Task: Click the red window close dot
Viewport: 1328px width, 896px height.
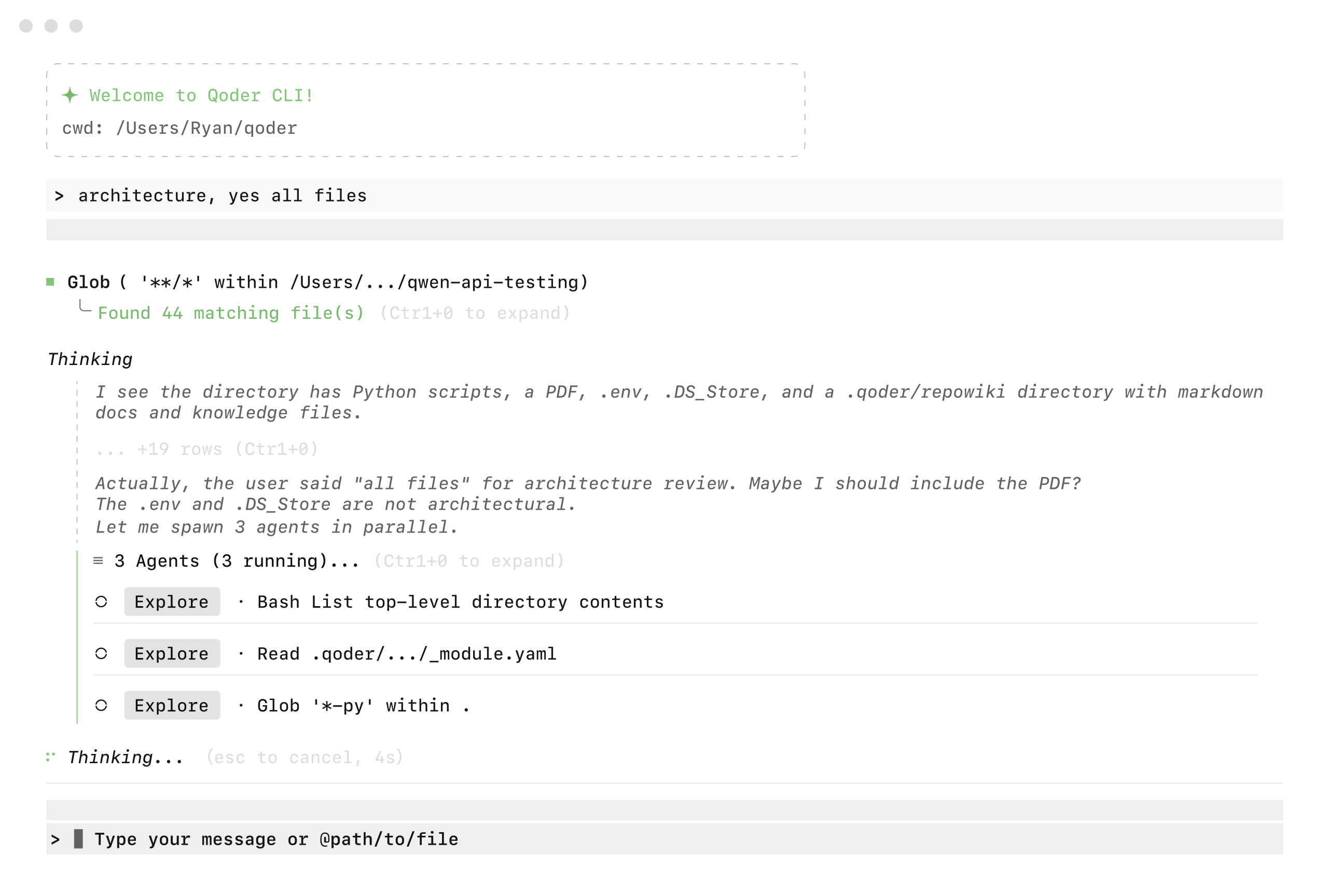Action: [x=26, y=26]
